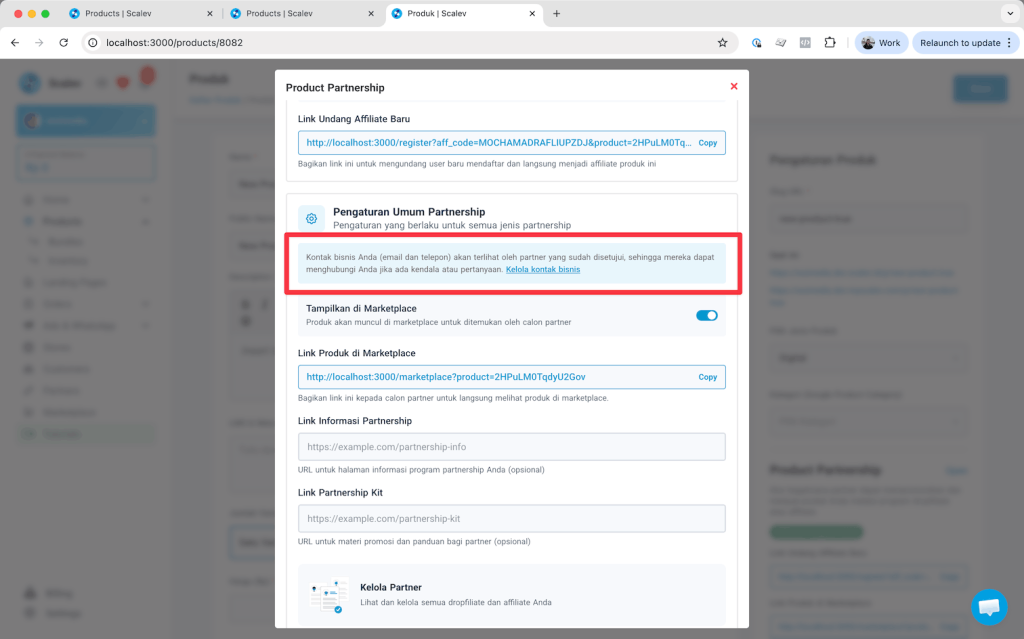This screenshot has width=1024, height=639.
Task: Open the chat support bubble
Action: click(989, 607)
